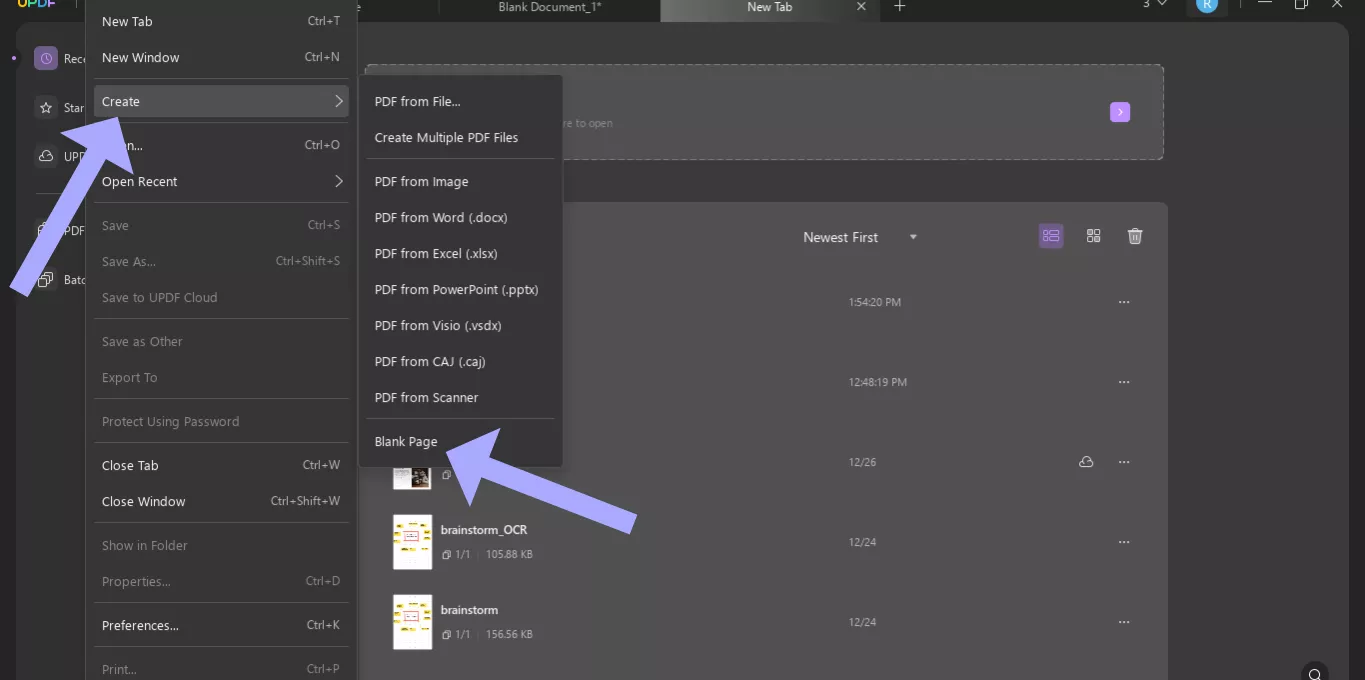This screenshot has height=680, width=1365.
Task: Select the Recent section clock icon
Action: pos(46,58)
